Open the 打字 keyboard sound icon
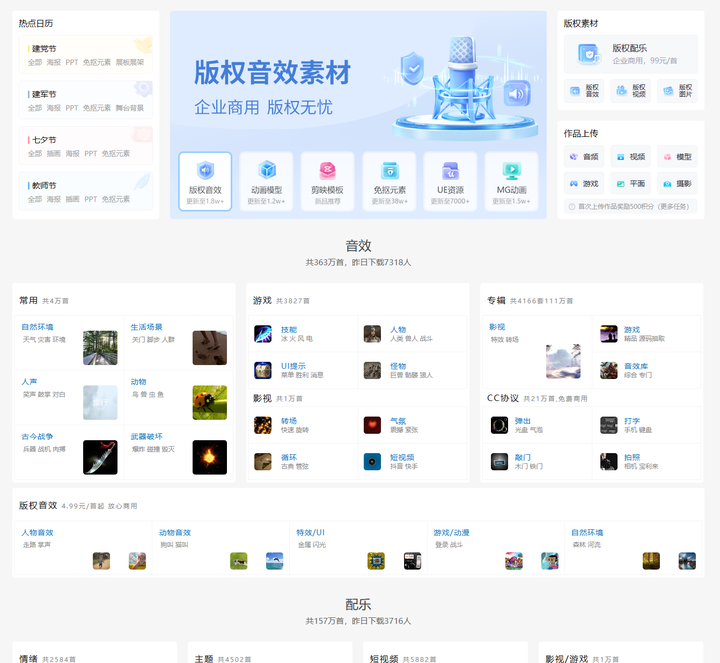 pos(609,425)
